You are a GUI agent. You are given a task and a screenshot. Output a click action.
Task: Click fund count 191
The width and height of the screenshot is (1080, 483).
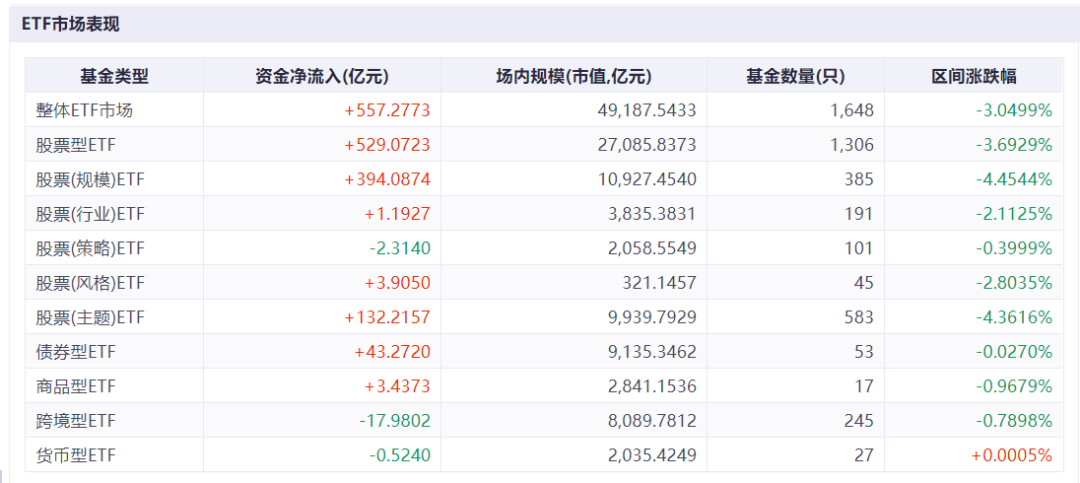click(x=860, y=214)
